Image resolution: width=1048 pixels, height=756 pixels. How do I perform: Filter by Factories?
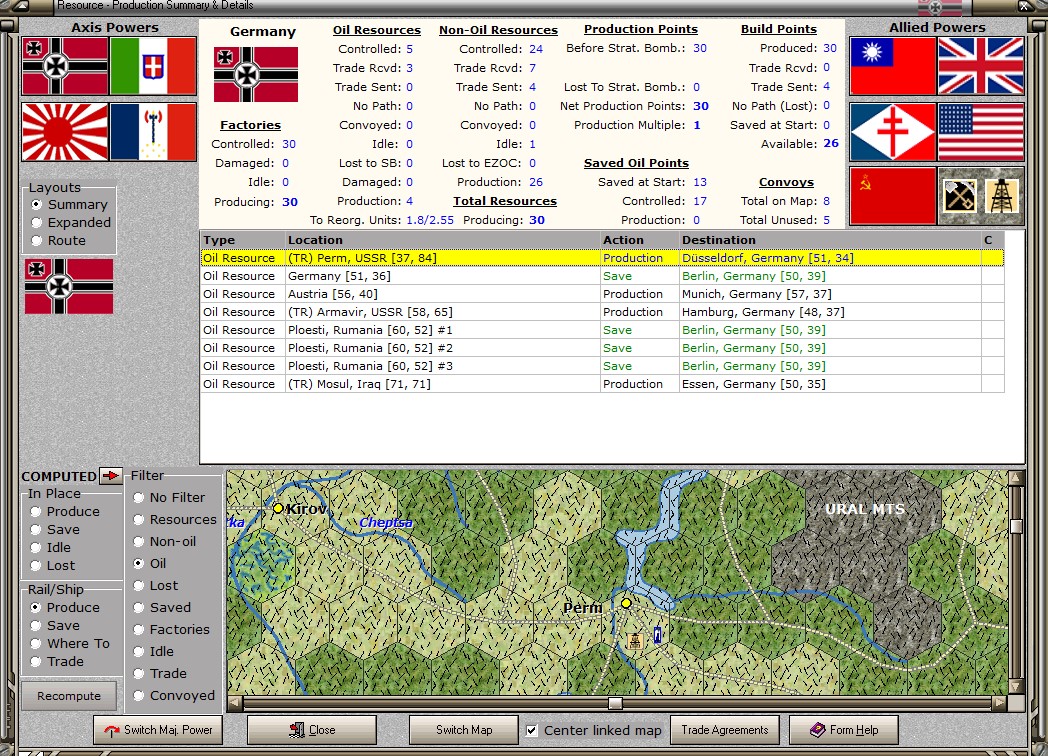[x=171, y=630]
